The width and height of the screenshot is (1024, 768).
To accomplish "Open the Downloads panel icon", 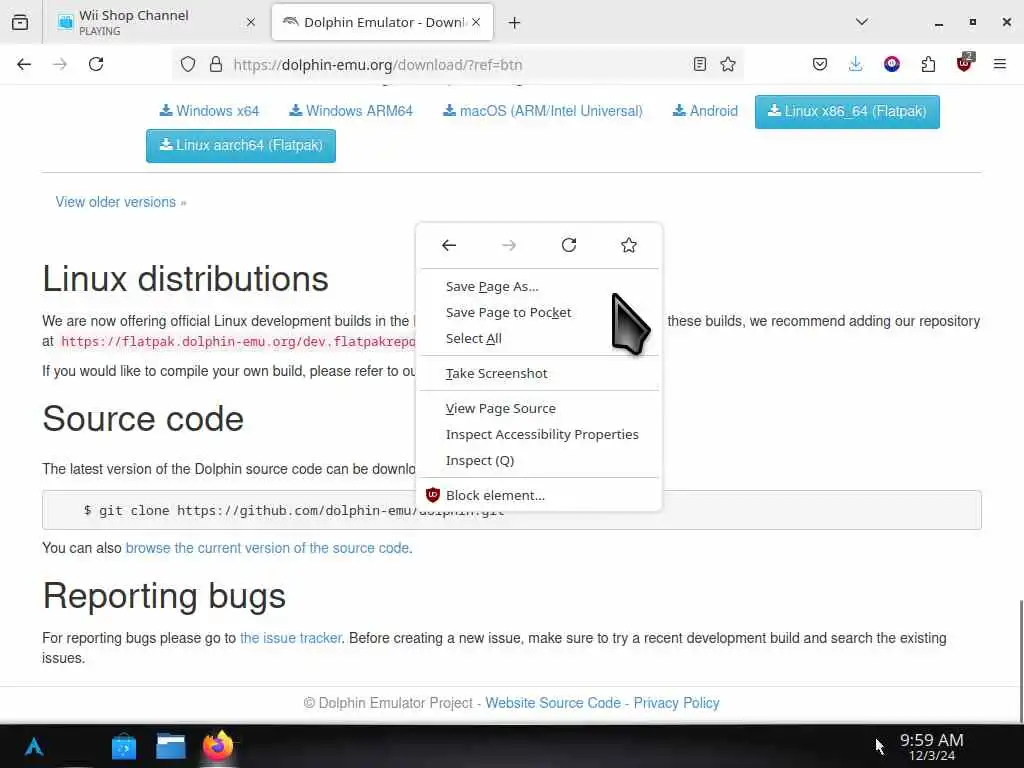I will 856,64.
